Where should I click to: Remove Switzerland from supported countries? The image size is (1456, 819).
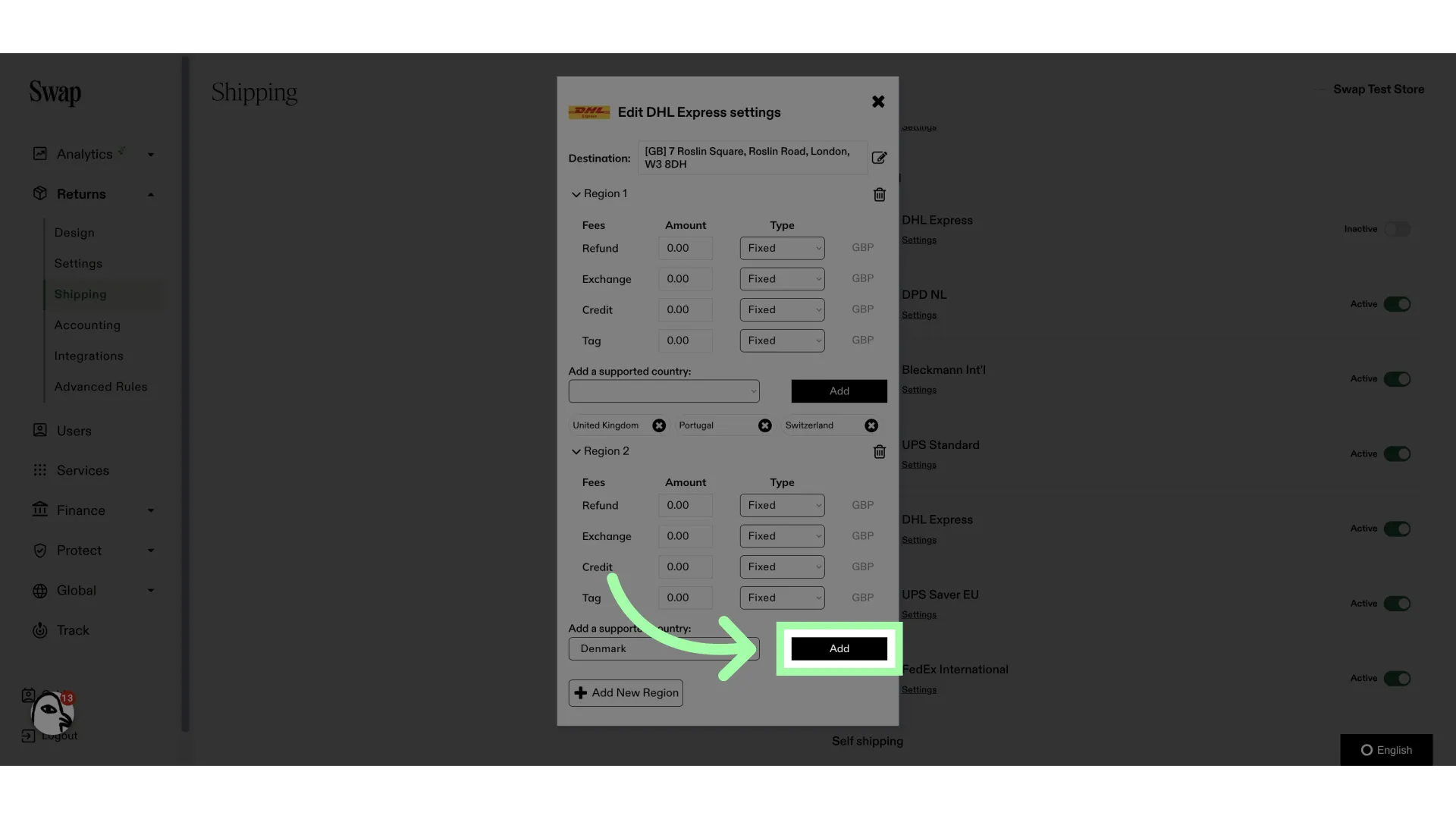(871, 425)
